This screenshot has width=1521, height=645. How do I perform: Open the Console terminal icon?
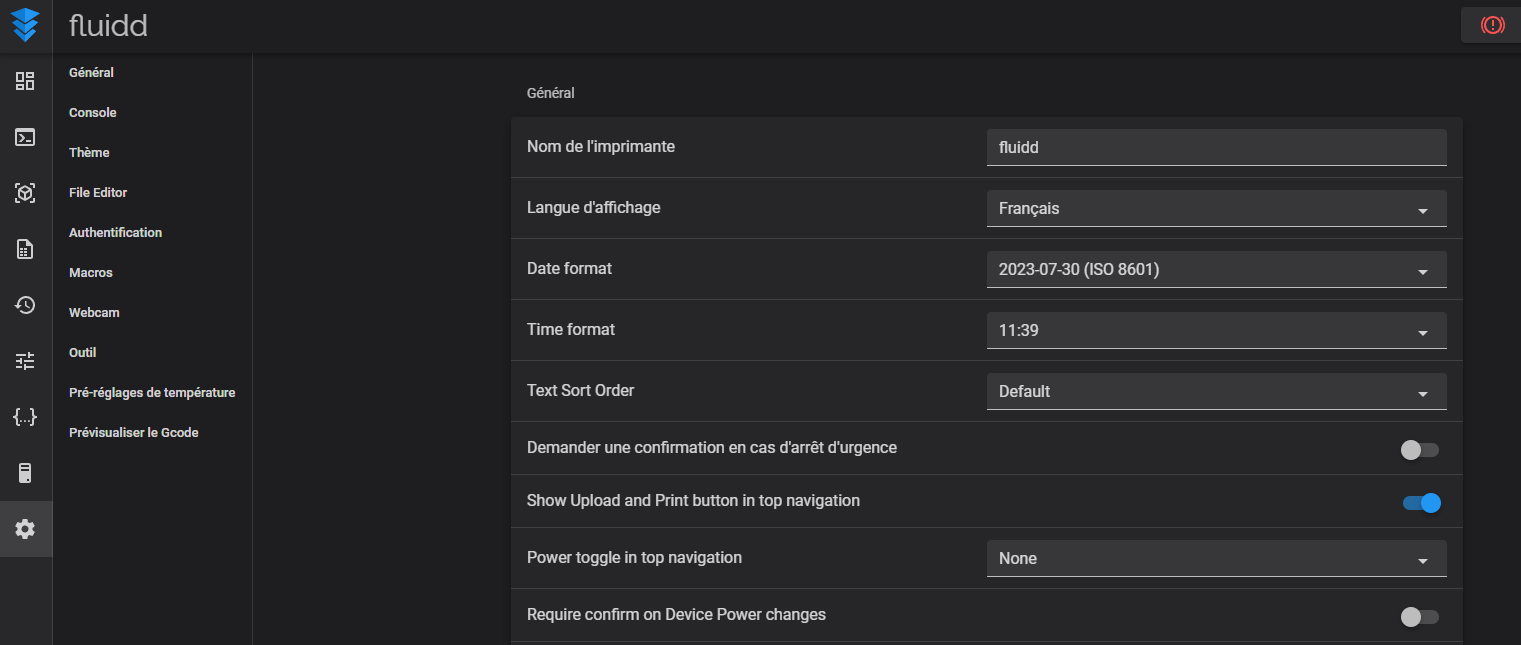[x=25, y=137]
